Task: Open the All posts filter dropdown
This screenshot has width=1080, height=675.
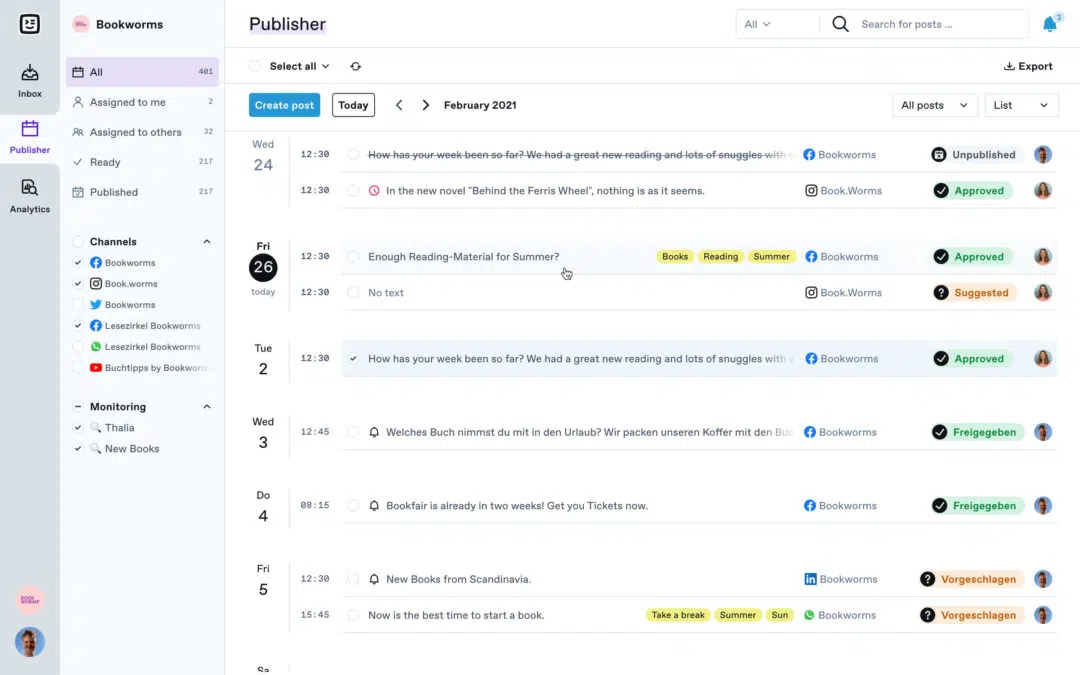Action: [934, 104]
